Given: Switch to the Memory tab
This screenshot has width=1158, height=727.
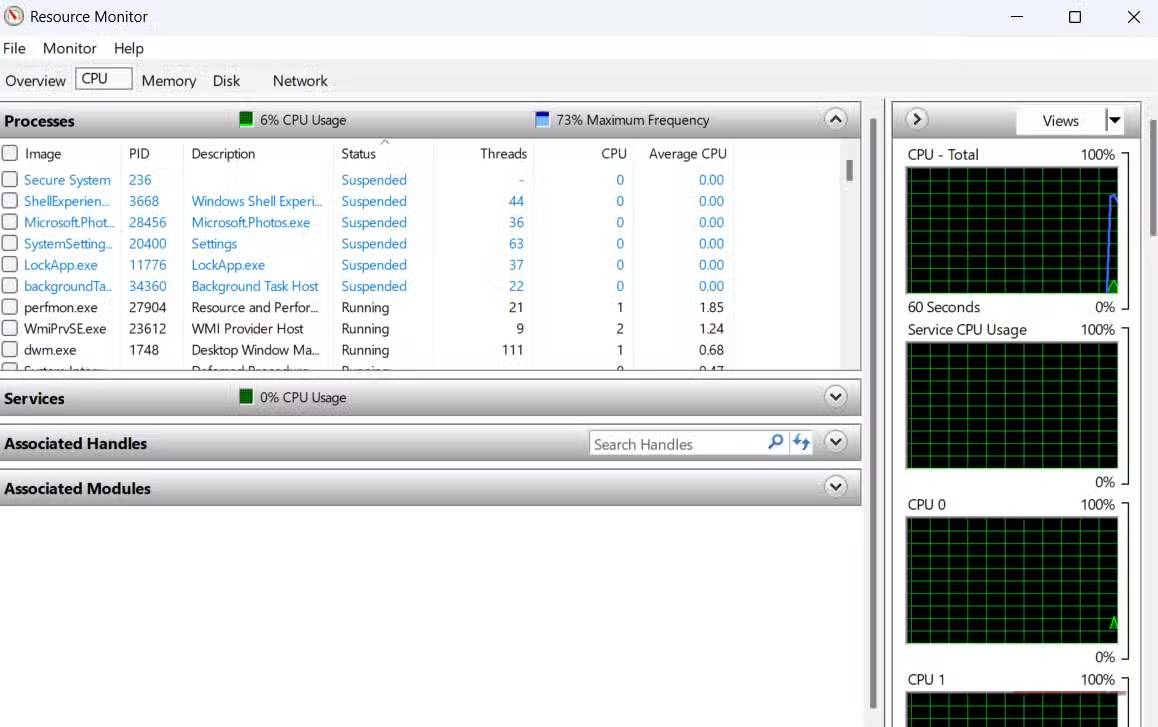Looking at the screenshot, I should [x=168, y=81].
